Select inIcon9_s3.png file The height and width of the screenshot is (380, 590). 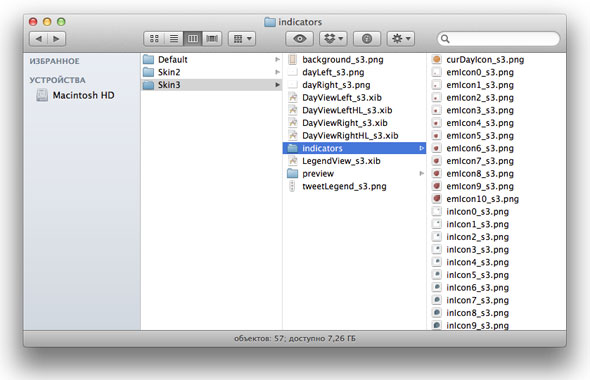497,325
